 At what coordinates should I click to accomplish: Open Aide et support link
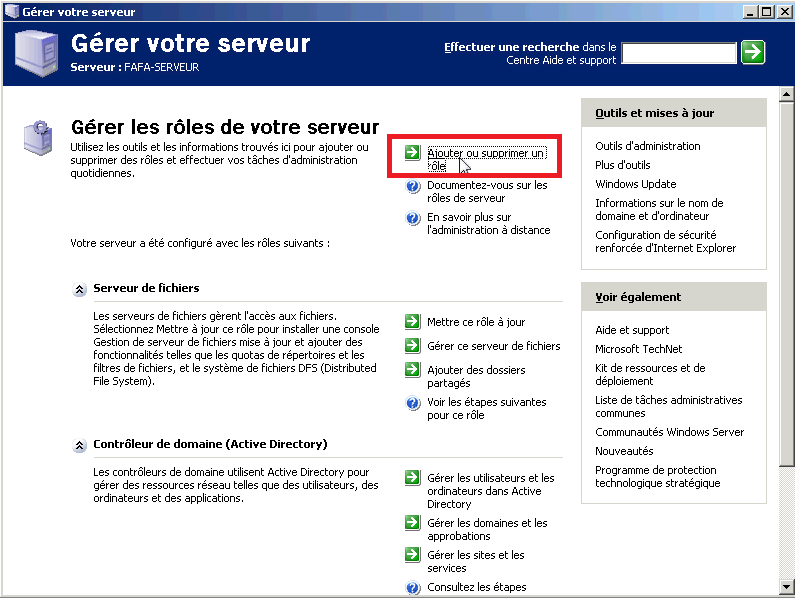tap(632, 330)
